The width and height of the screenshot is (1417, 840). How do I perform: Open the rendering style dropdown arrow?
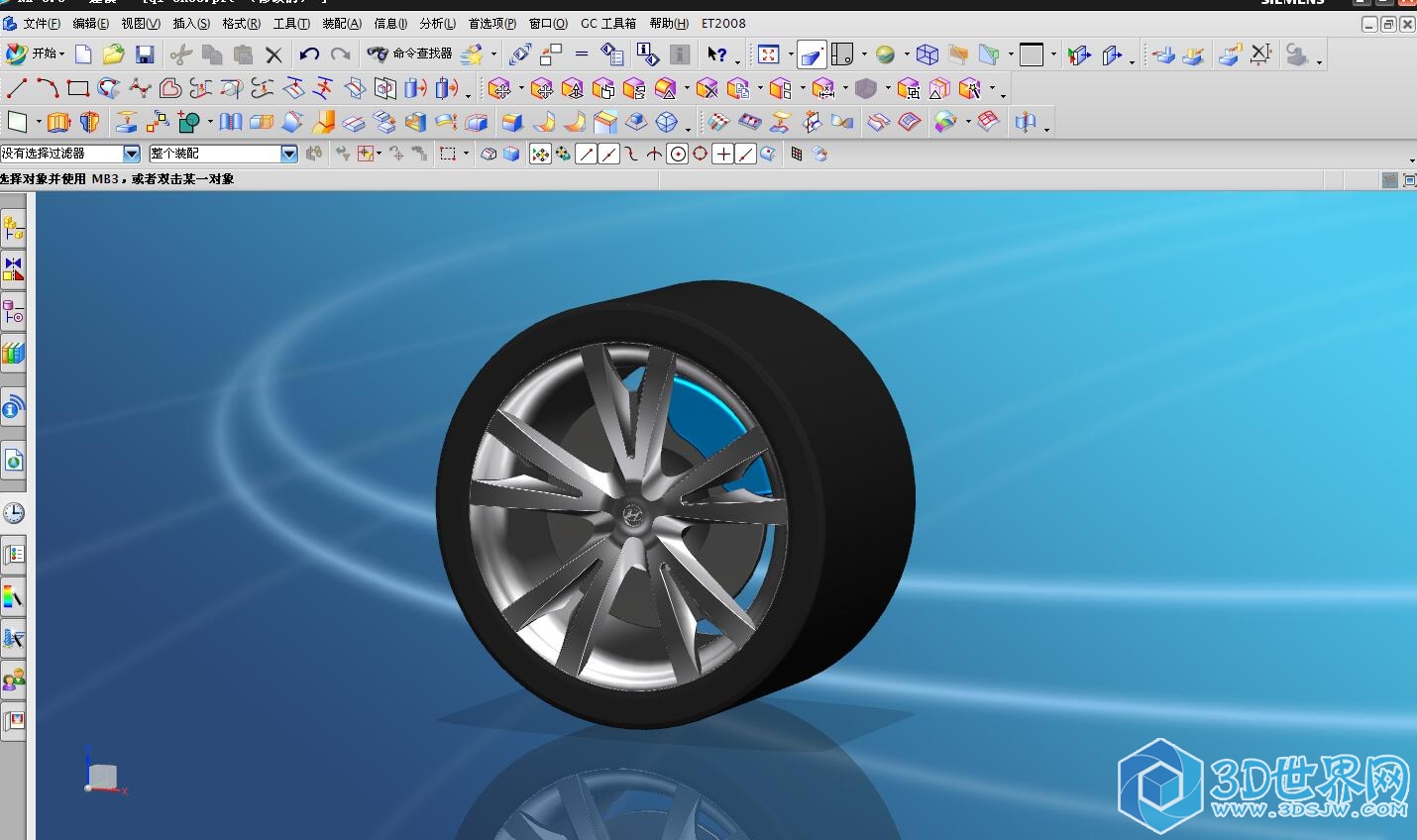[906, 55]
